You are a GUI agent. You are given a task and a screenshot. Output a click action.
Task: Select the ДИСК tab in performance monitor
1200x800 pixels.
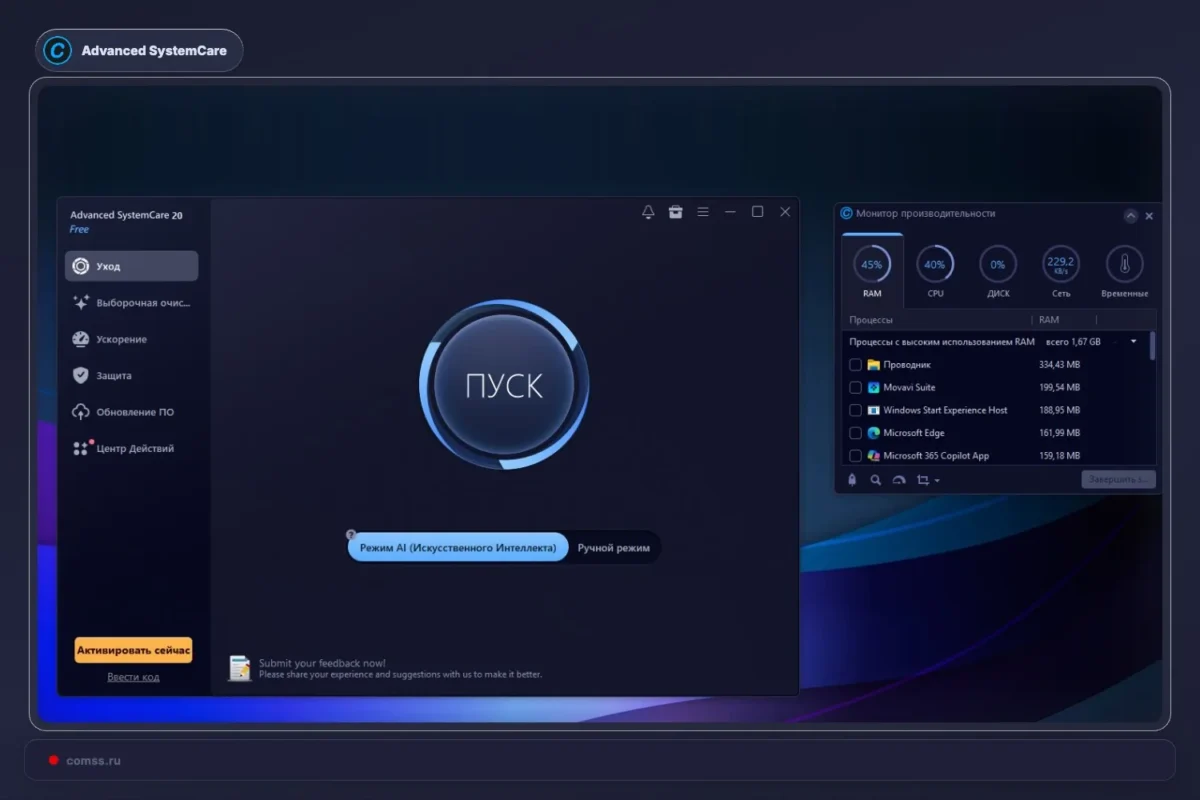(998, 271)
